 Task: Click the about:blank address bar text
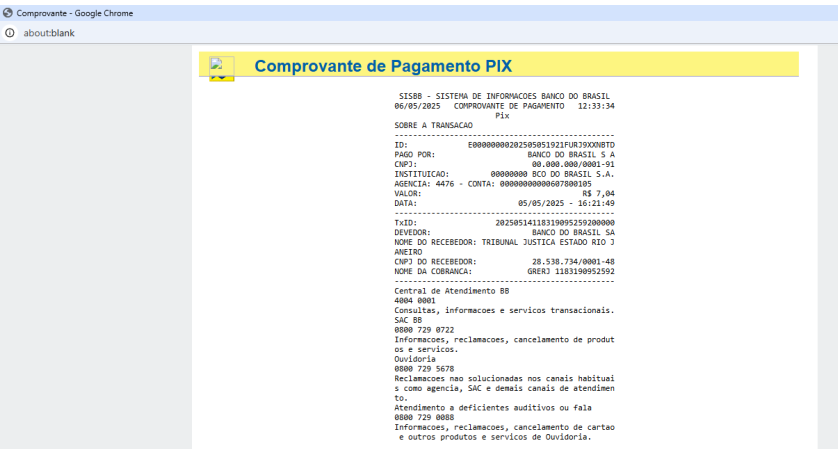click(x=49, y=33)
